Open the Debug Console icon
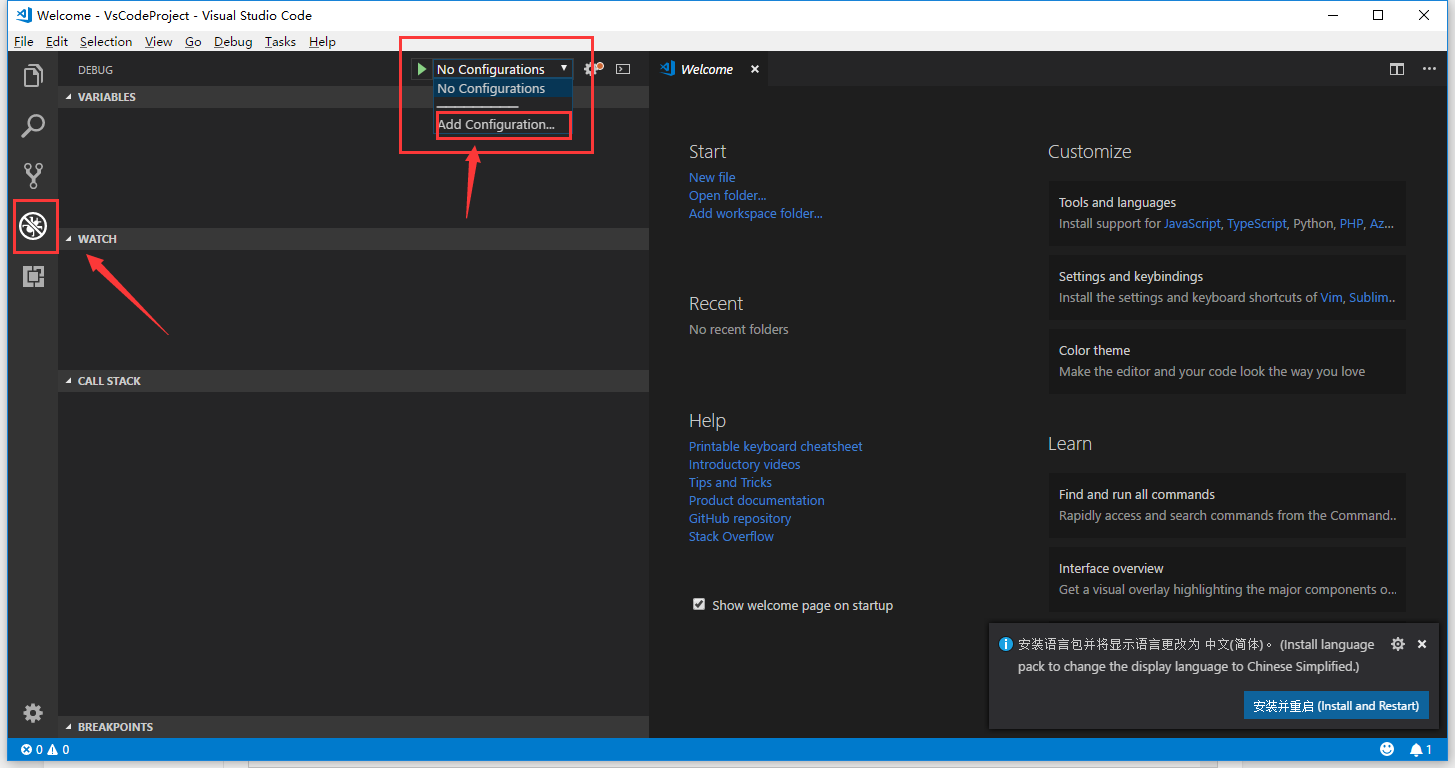Image resolution: width=1455 pixels, height=768 pixels. 623,69
